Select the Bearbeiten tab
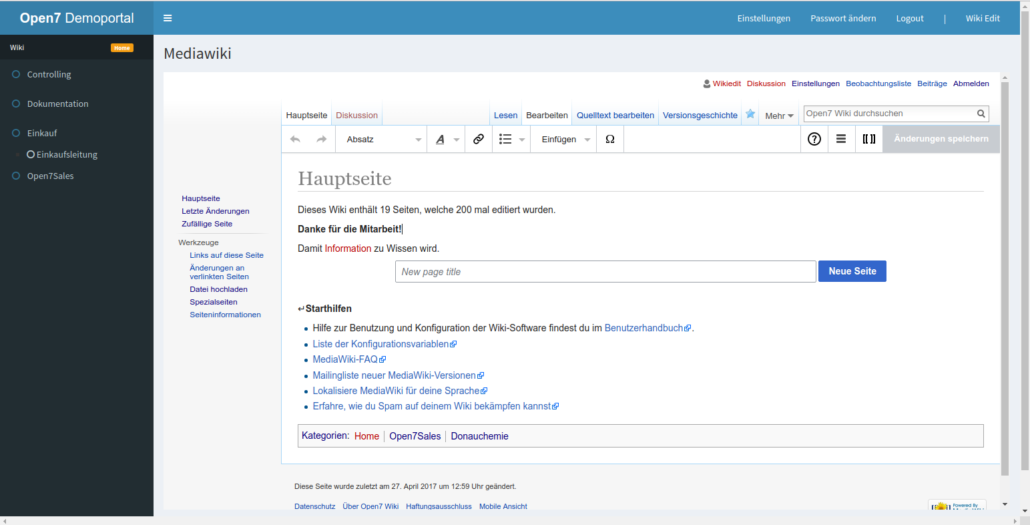1030x525 pixels. [x=547, y=115]
